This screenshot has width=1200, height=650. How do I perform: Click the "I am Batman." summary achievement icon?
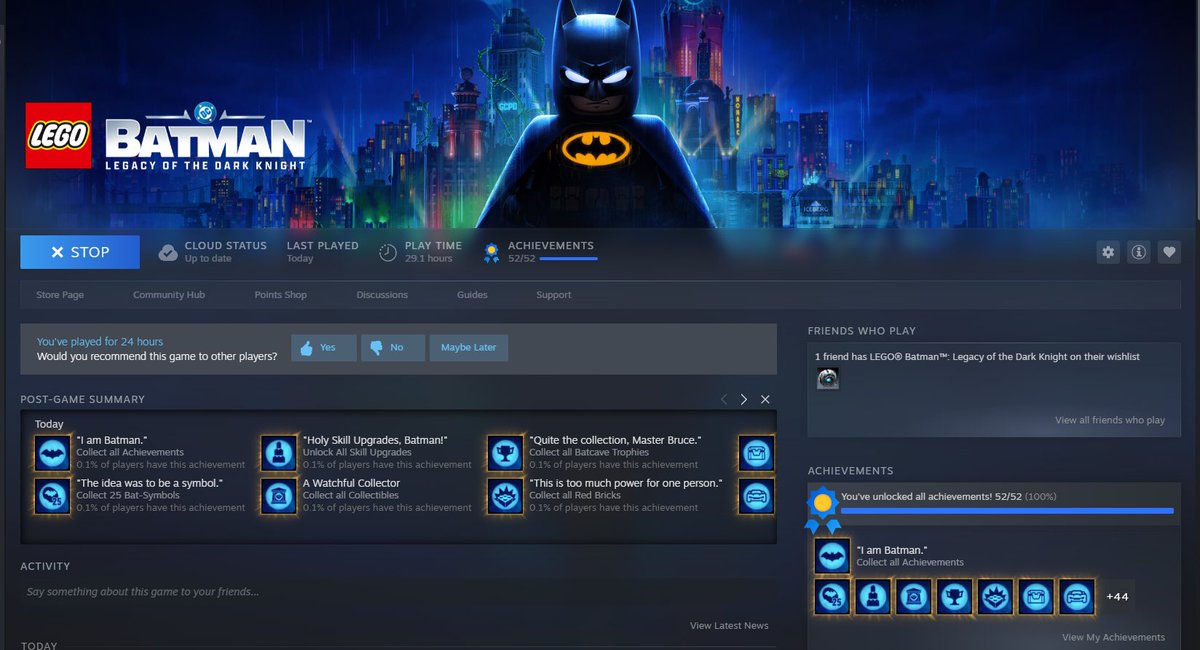(x=52, y=453)
